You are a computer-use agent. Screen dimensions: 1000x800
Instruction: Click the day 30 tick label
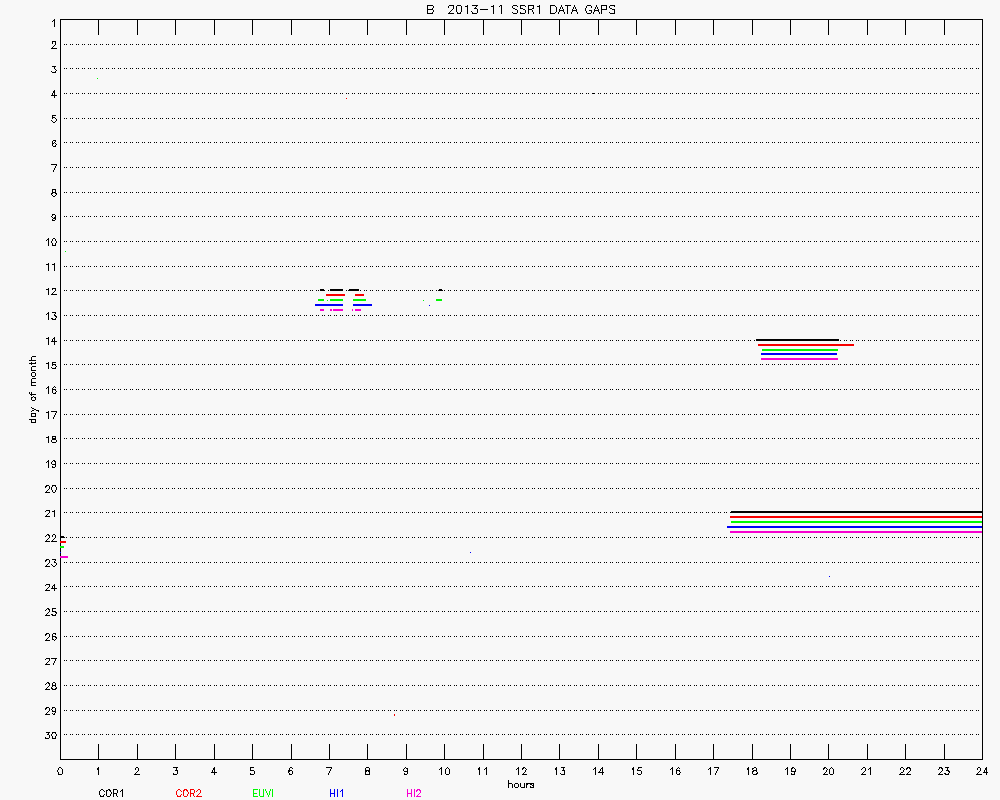pos(49,735)
